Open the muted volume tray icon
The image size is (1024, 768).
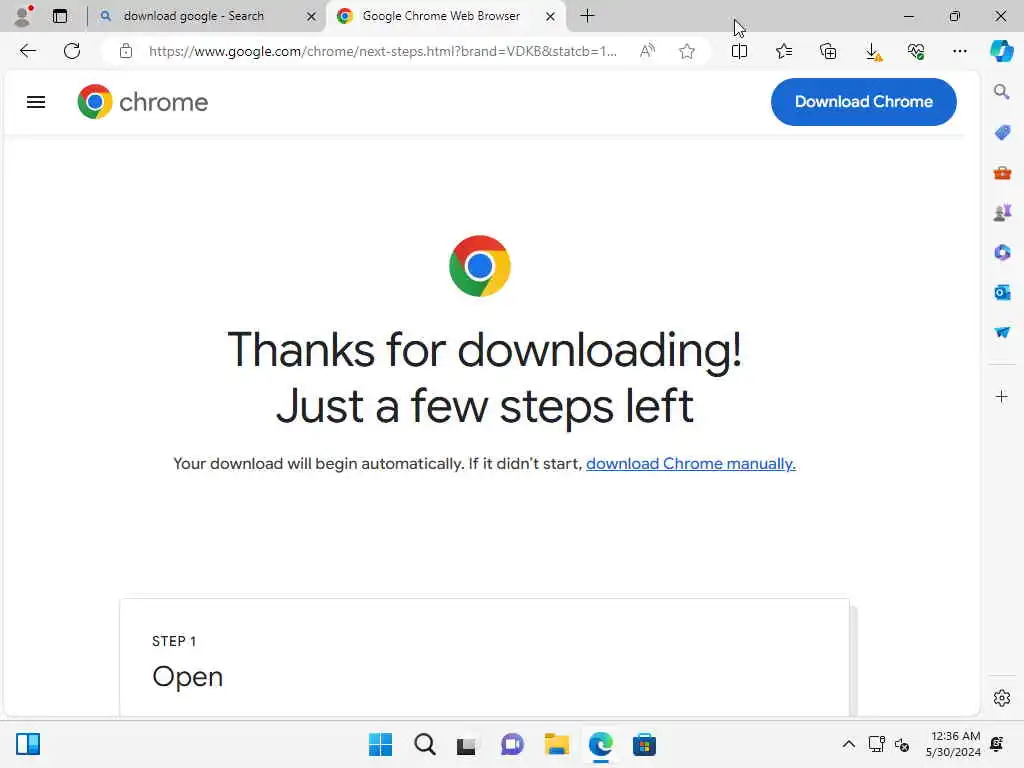coord(902,744)
